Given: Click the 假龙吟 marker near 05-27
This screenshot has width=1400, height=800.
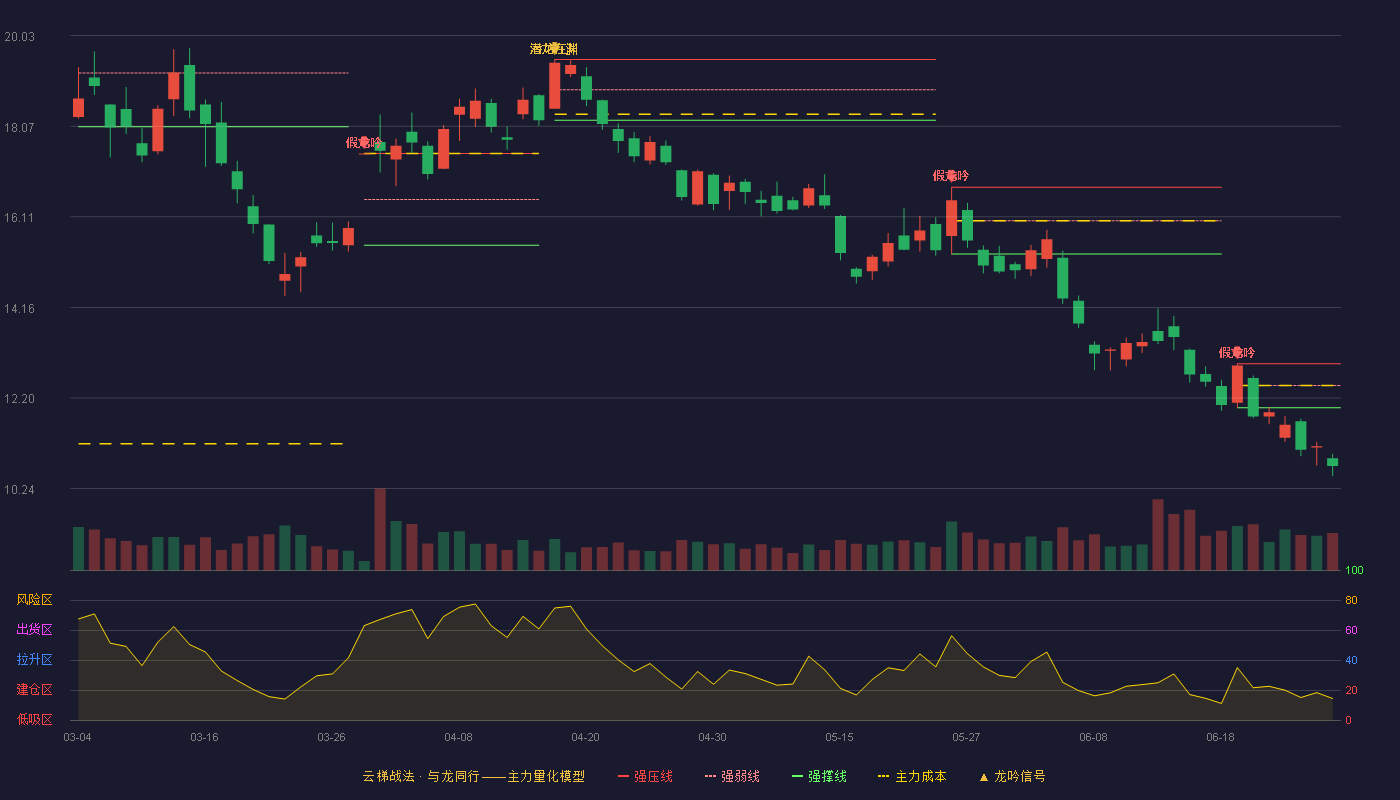Looking at the screenshot, I should point(951,175).
